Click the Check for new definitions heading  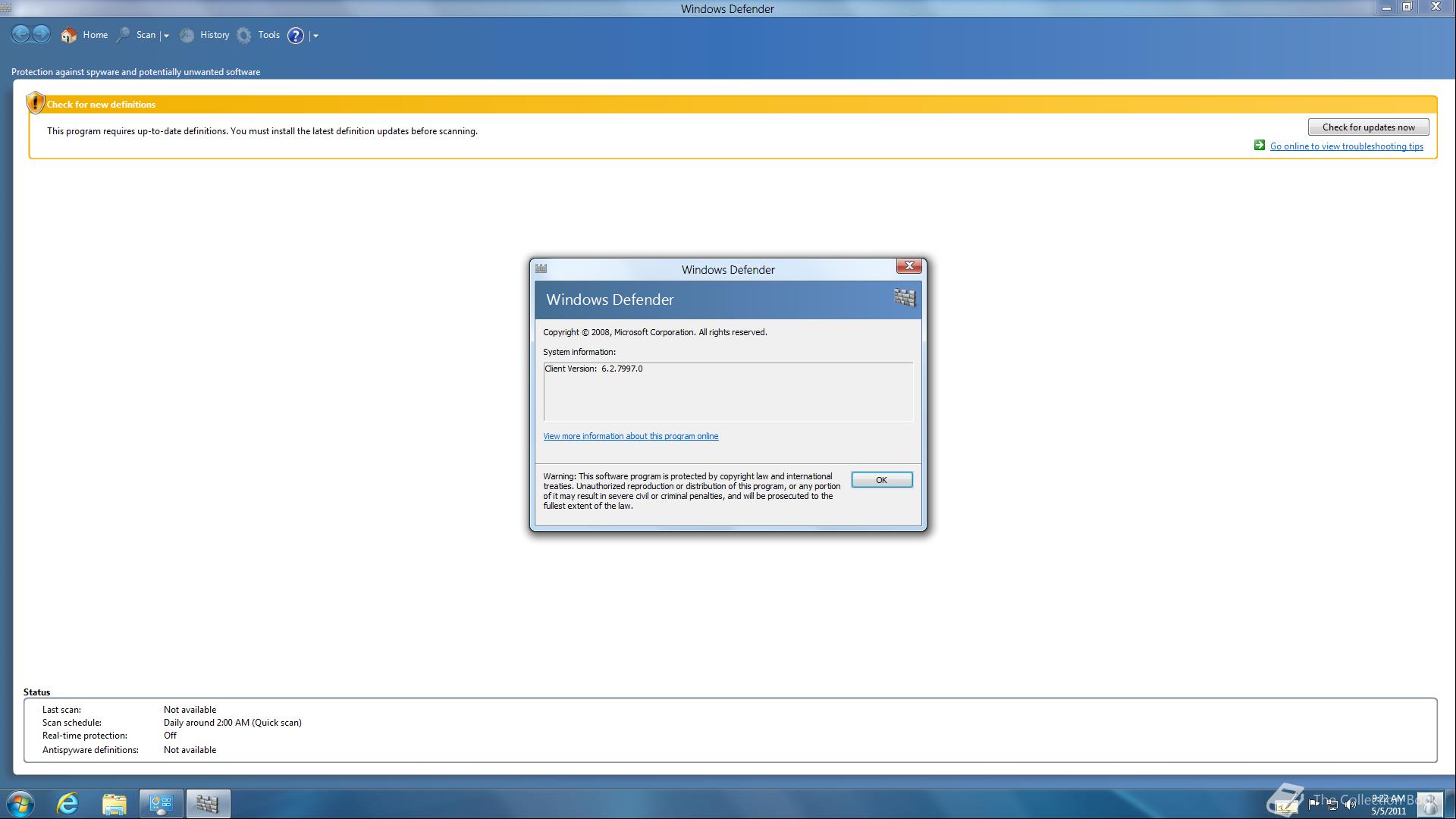click(101, 105)
